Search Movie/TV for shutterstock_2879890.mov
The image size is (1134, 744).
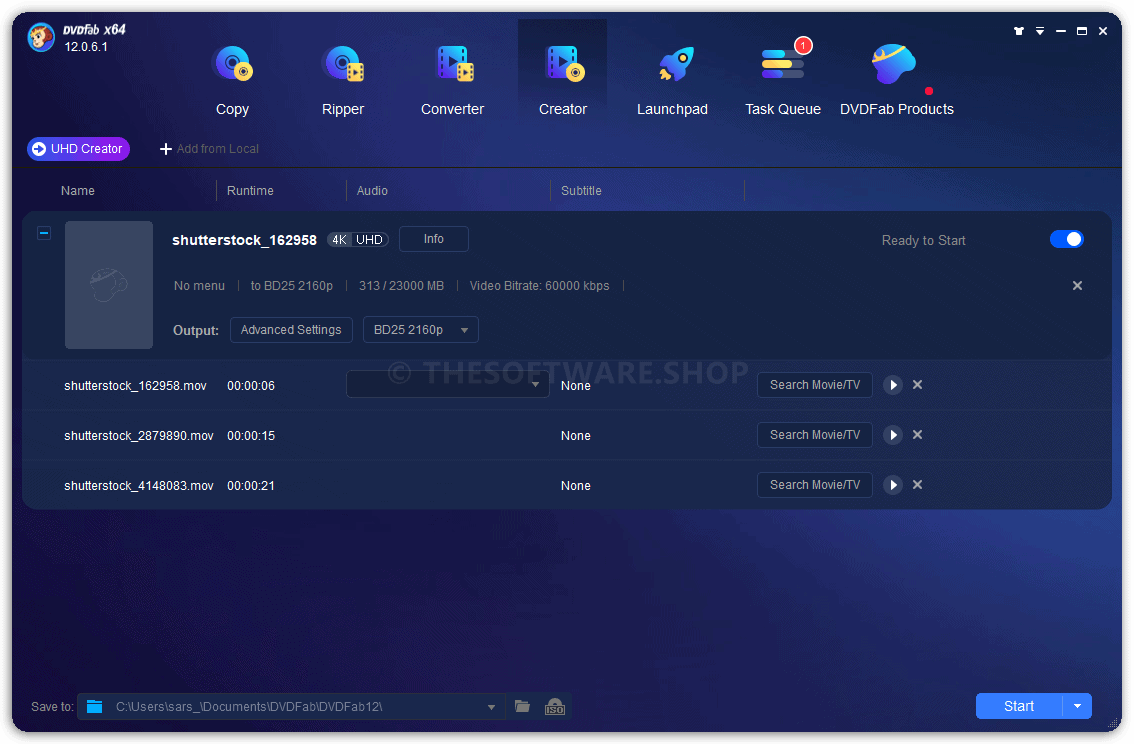(815, 435)
